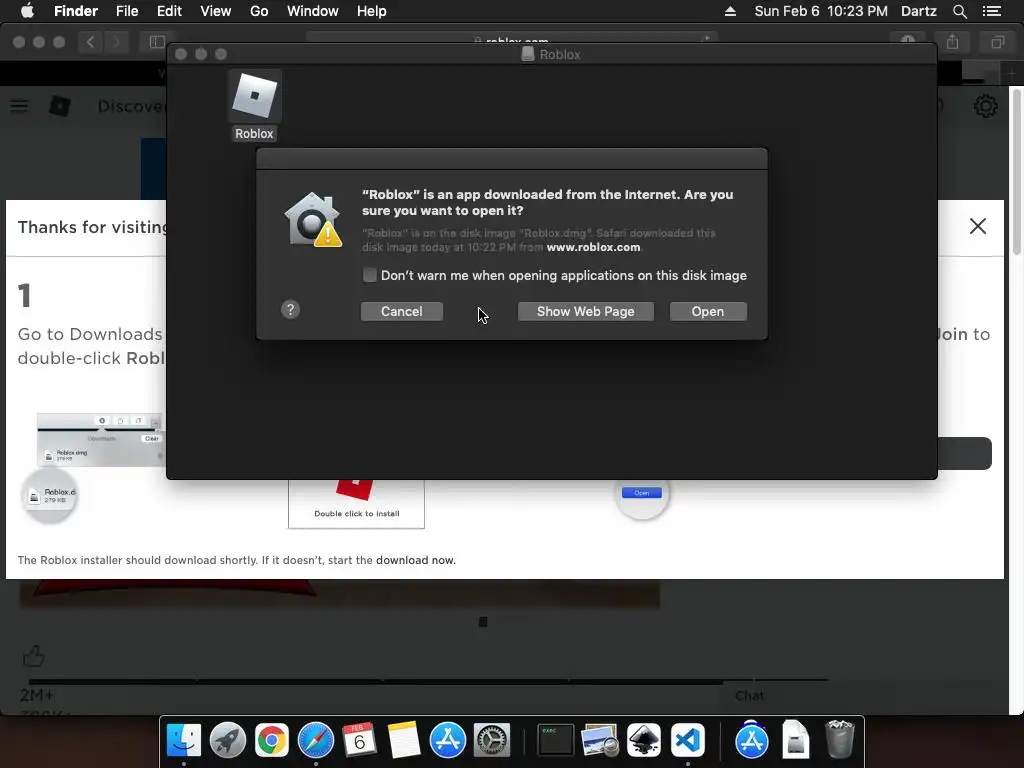The image size is (1024, 768).
Task: Go back in the Safari toolbar
Action: point(91,42)
